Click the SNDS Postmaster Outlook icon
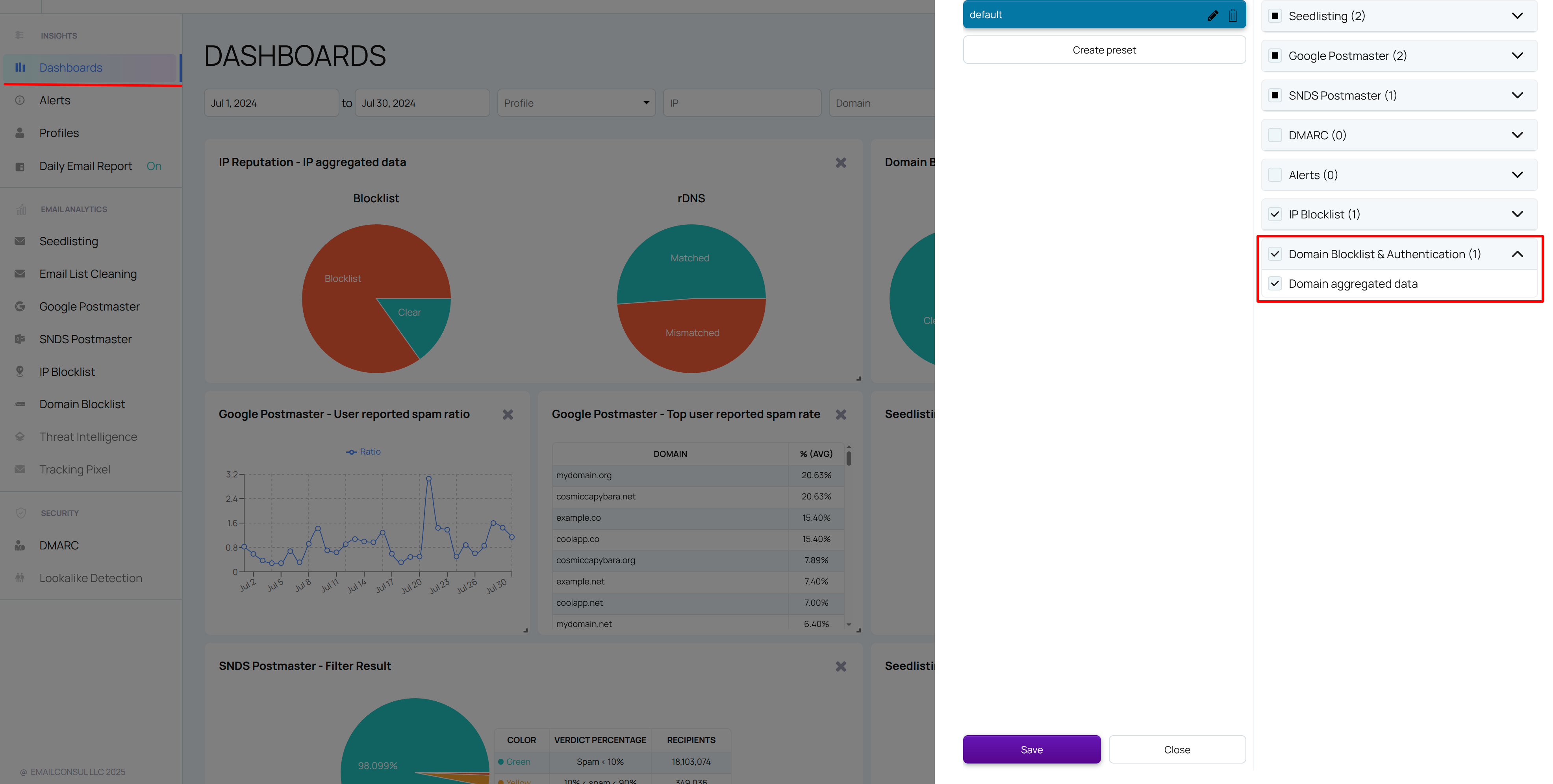The image size is (1553, 784). tap(20, 339)
